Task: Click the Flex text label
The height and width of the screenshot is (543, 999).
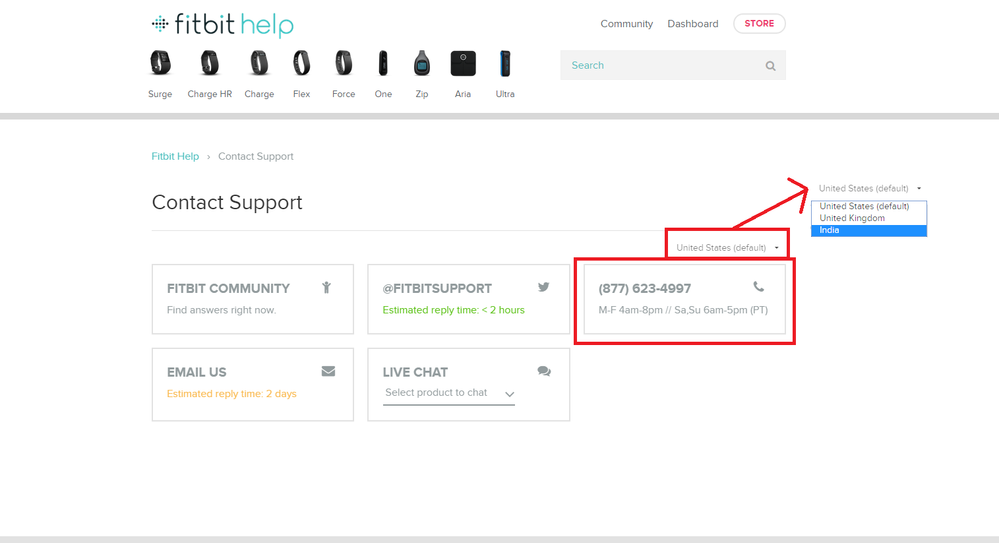Action: point(301,94)
